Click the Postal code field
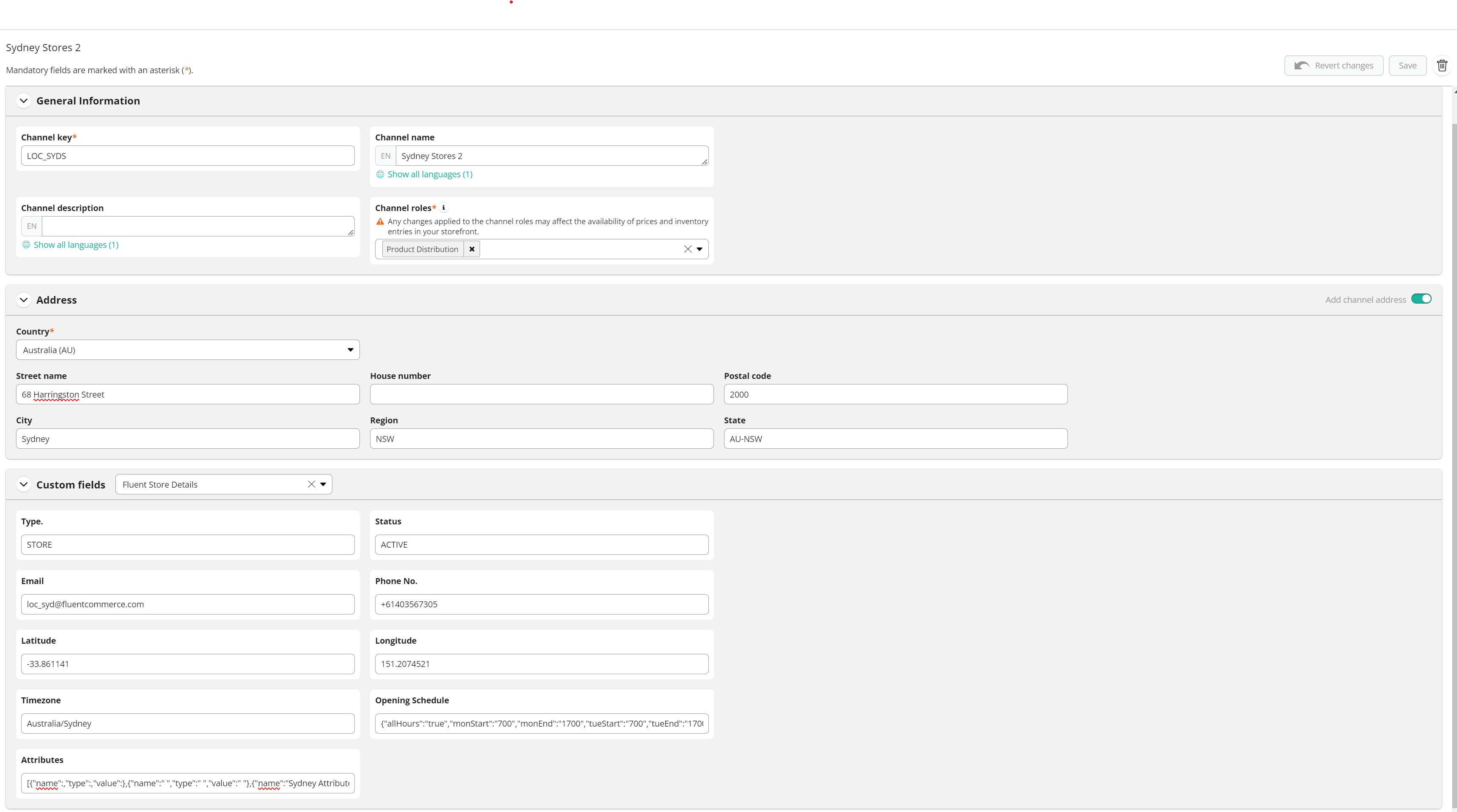The width and height of the screenshot is (1457, 812). 895,394
